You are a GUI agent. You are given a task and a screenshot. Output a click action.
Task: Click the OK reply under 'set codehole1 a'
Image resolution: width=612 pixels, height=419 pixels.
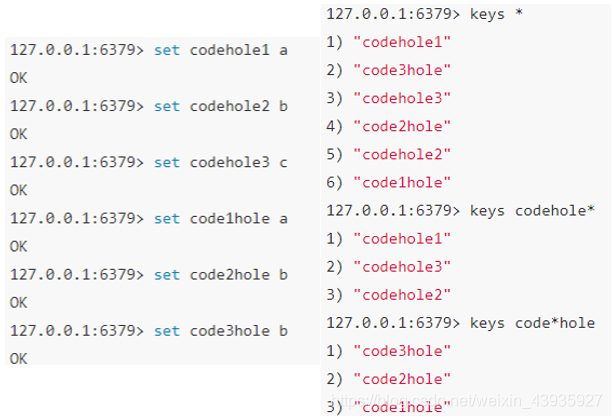click(19, 77)
